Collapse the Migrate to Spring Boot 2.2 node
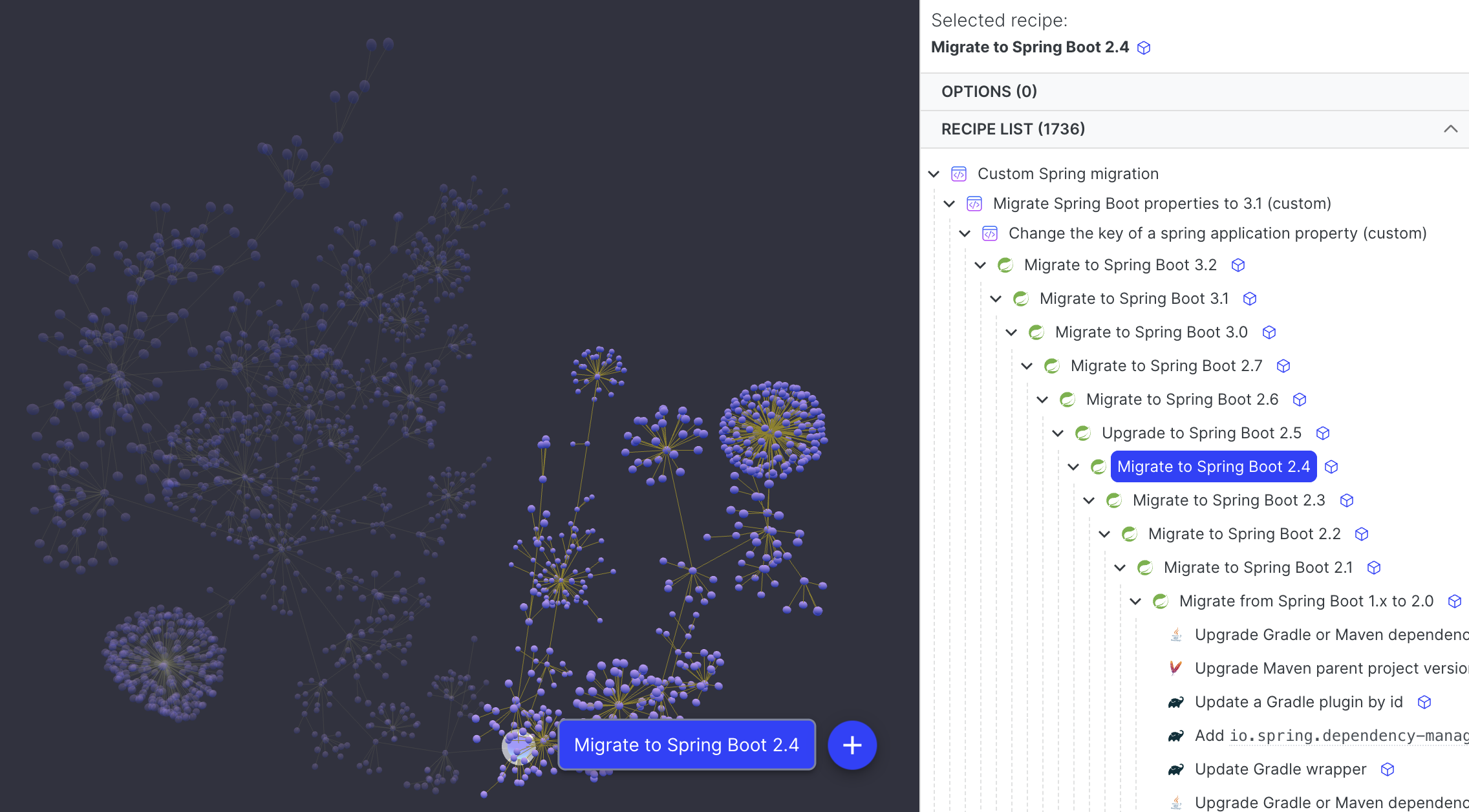Viewport: 1469px width, 812px height. click(x=1104, y=534)
